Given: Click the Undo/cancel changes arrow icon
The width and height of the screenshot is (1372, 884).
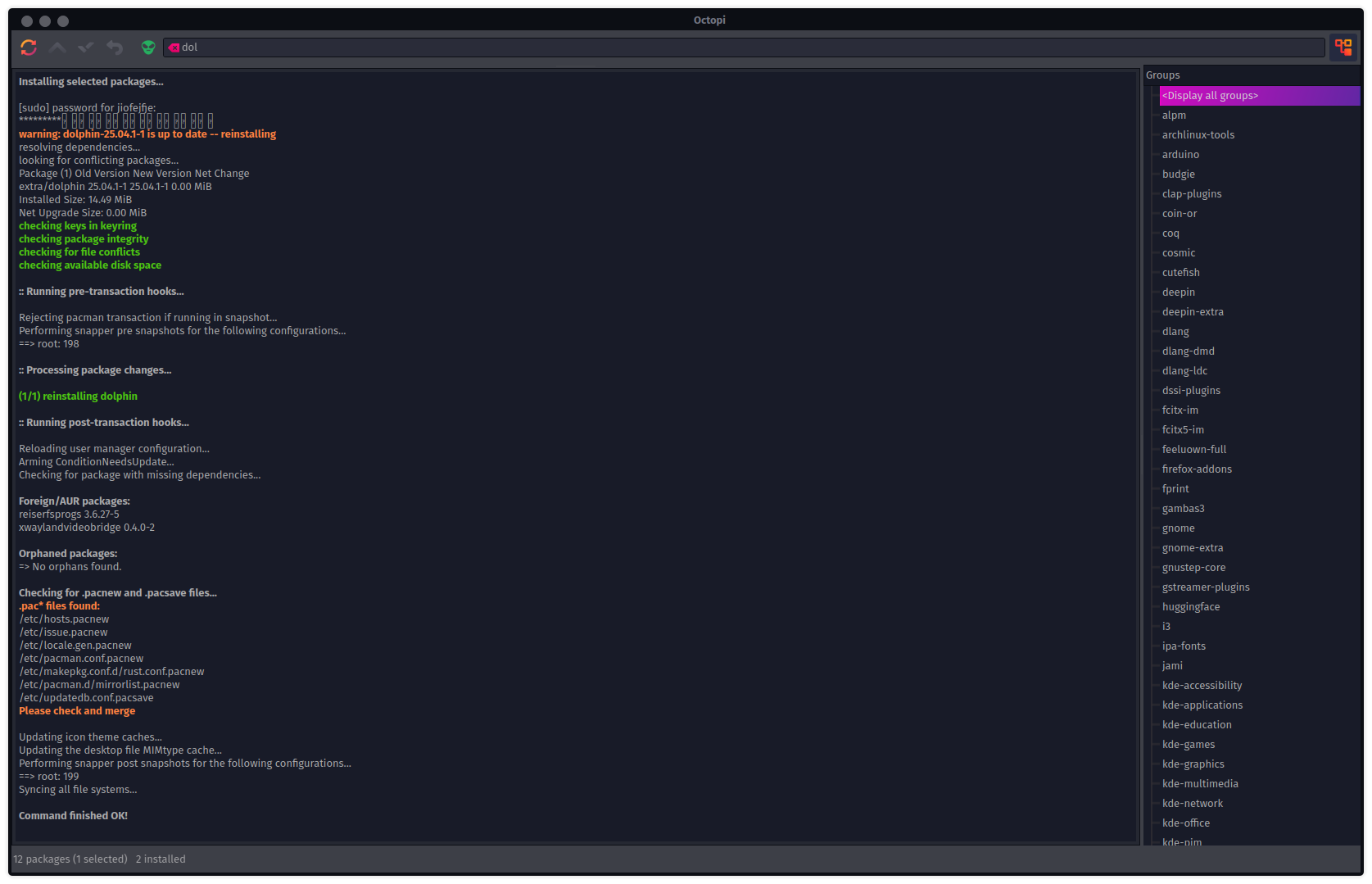Looking at the screenshot, I should 115,48.
